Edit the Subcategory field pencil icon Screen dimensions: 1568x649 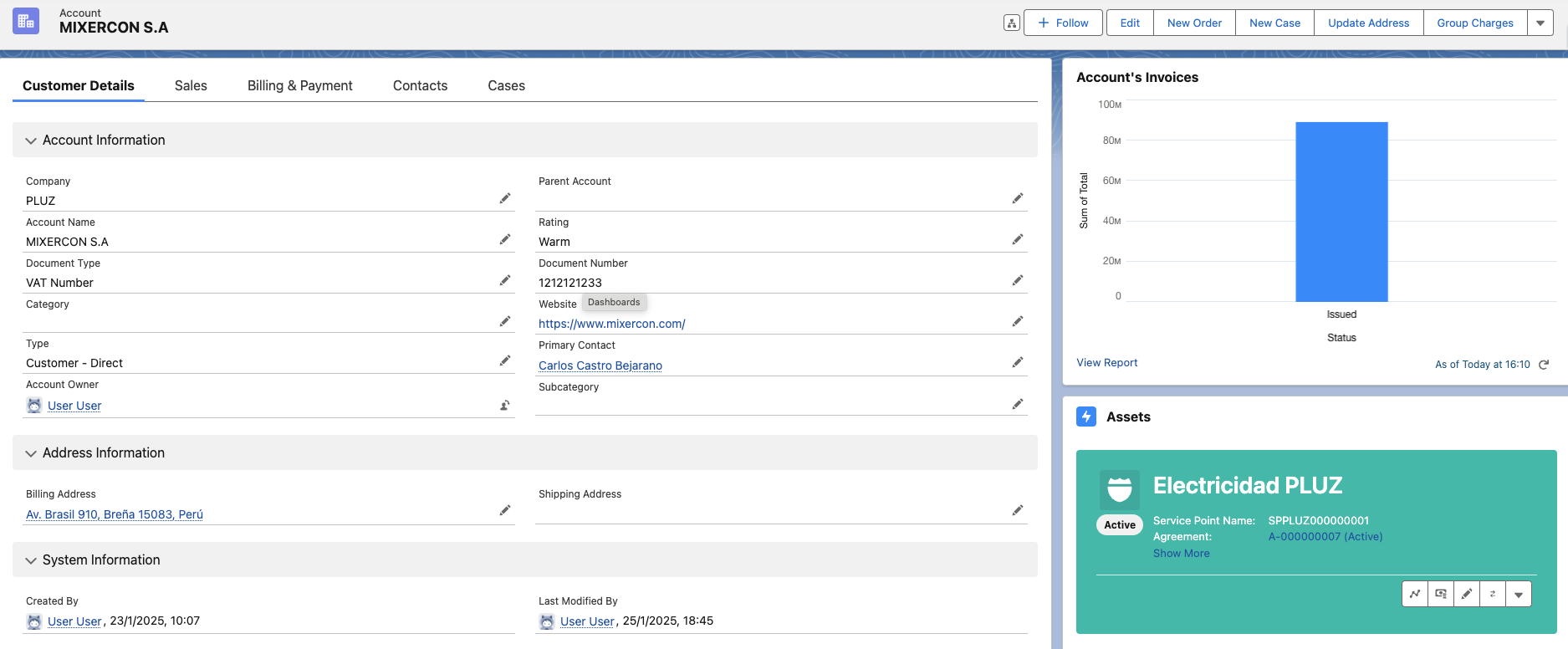pos(1018,404)
